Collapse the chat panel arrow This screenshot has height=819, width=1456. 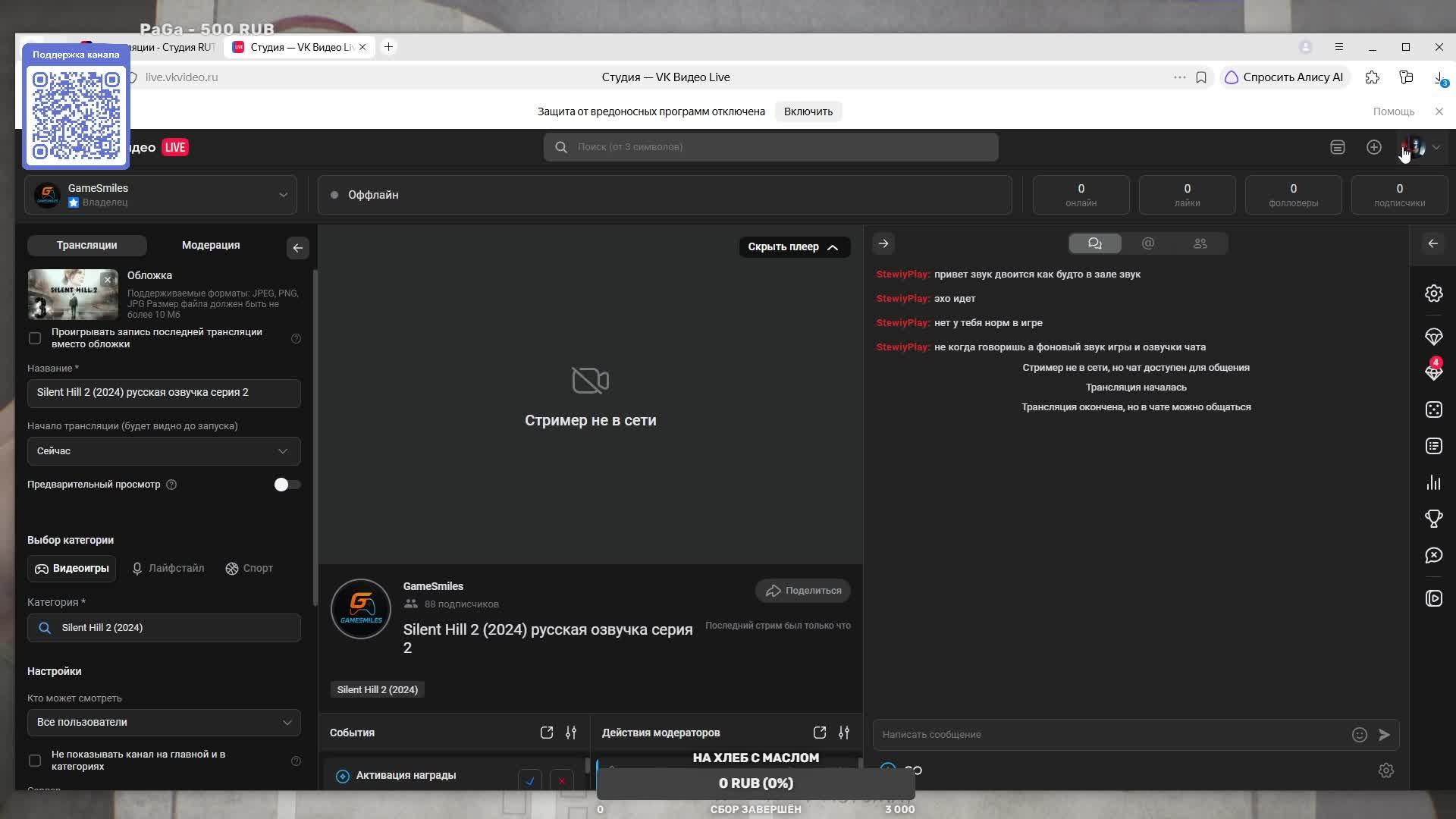[883, 243]
